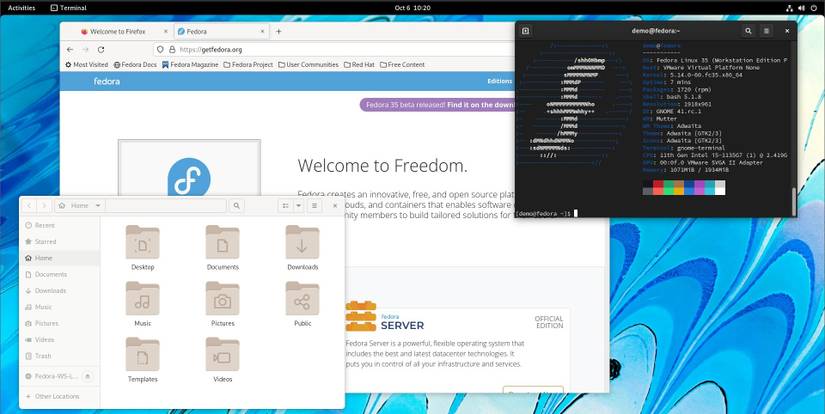Select the Fedora tab in Firefox
This screenshot has height=414, width=825.
(221, 32)
